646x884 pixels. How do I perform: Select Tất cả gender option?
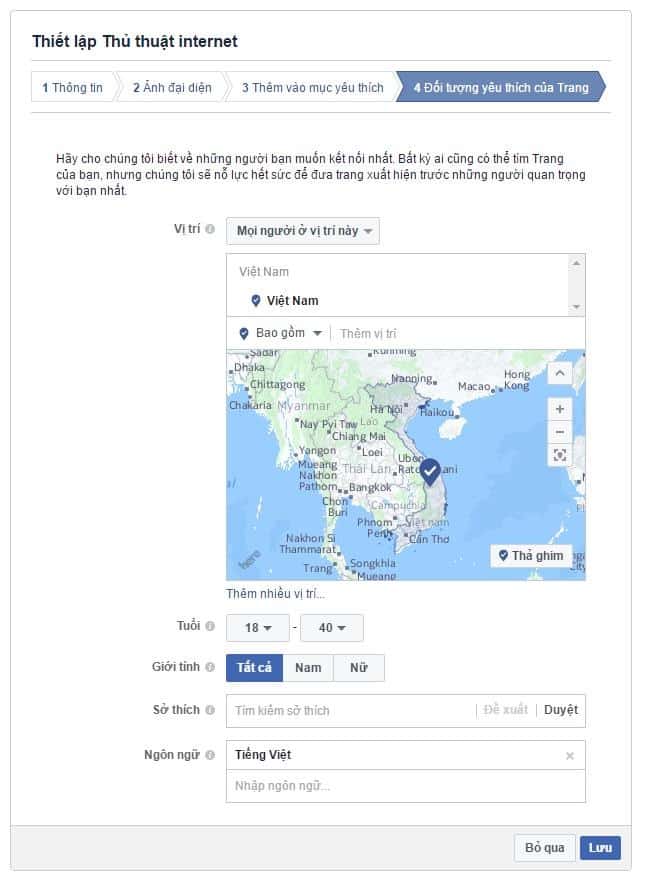(254, 668)
